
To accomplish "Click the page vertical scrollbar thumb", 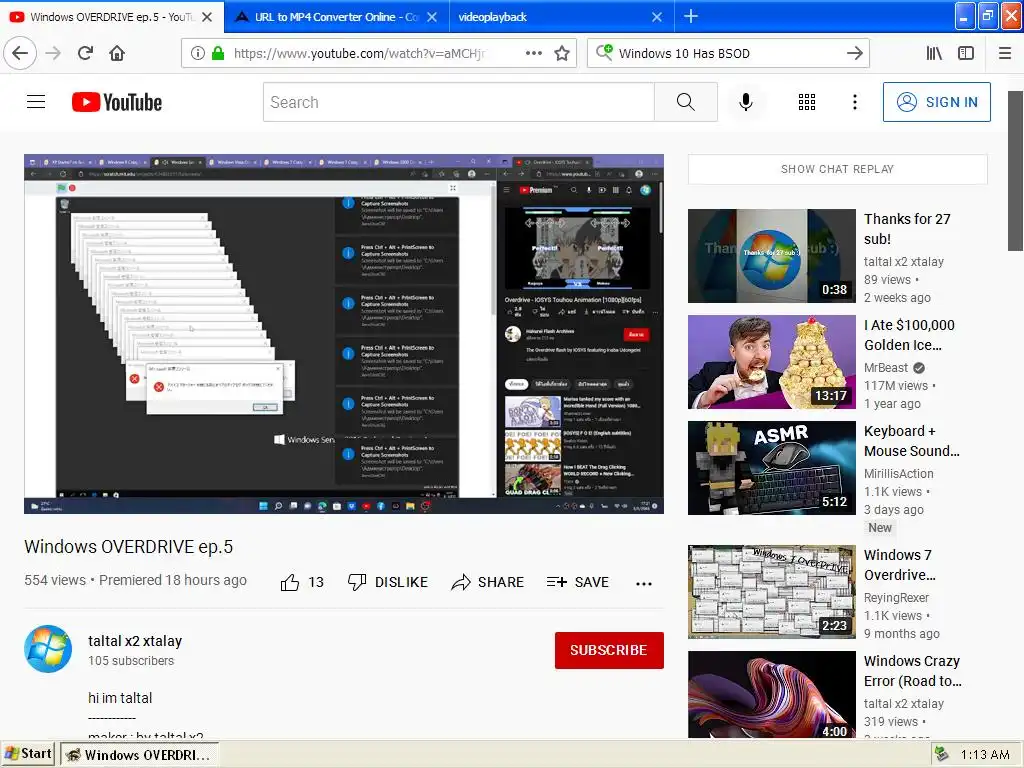I will point(1015,170).
